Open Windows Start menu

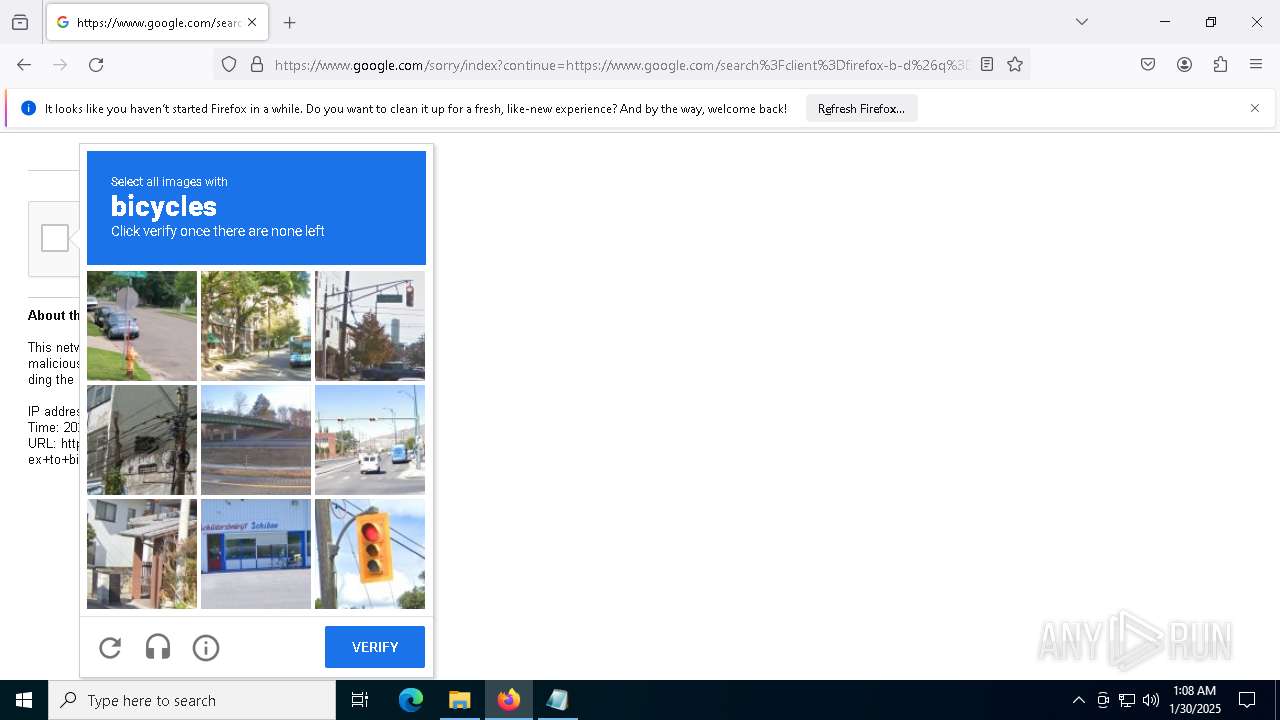point(24,700)
